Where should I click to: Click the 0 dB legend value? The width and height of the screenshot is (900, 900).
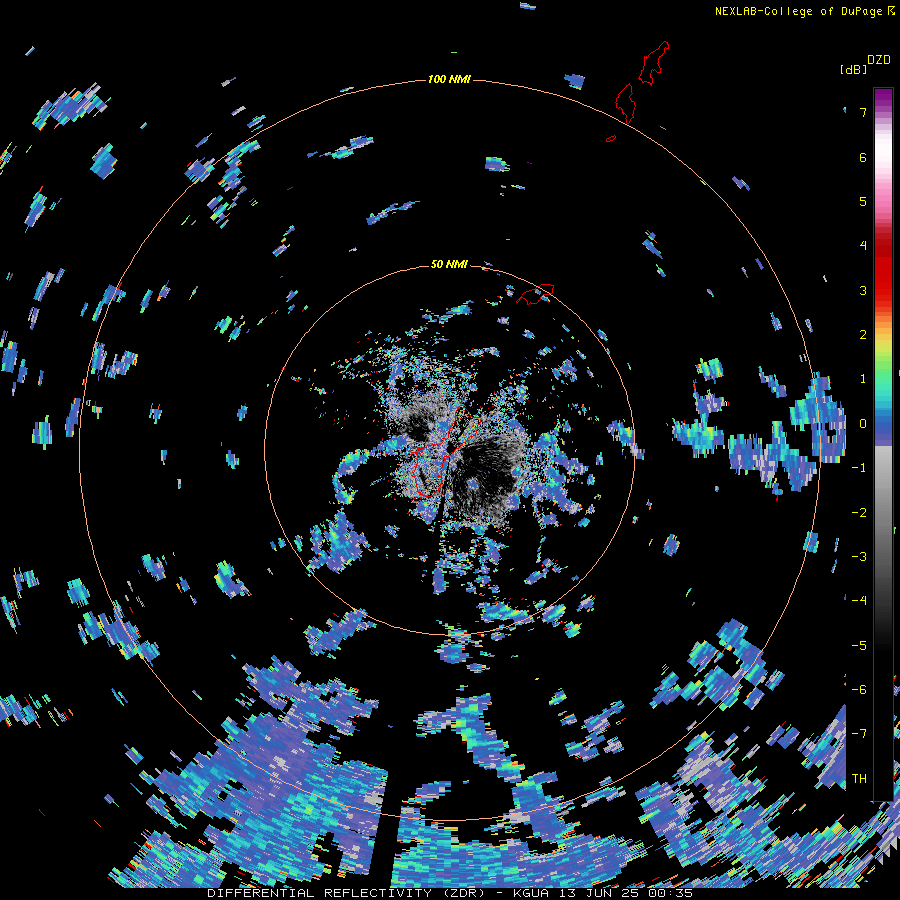(863, 424)
